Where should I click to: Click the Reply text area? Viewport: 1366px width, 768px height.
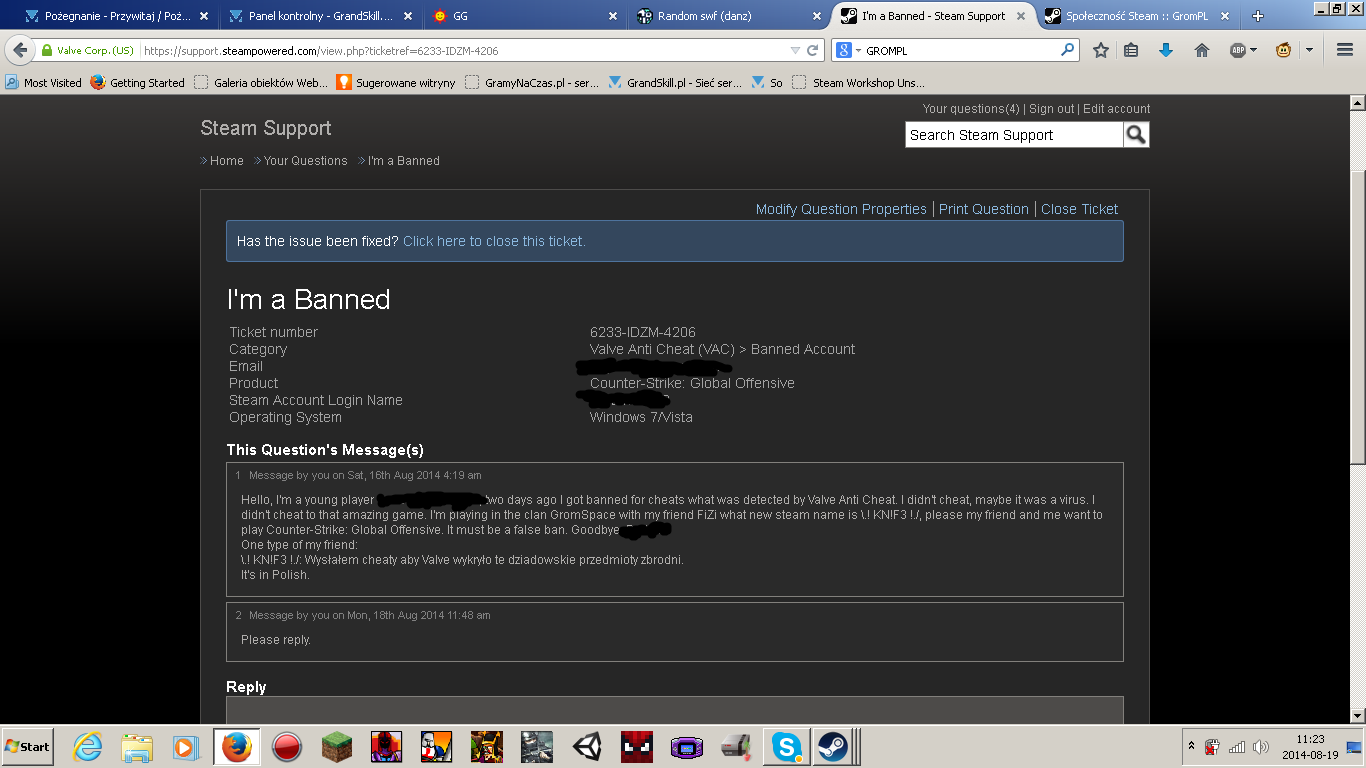pos(675,710)
